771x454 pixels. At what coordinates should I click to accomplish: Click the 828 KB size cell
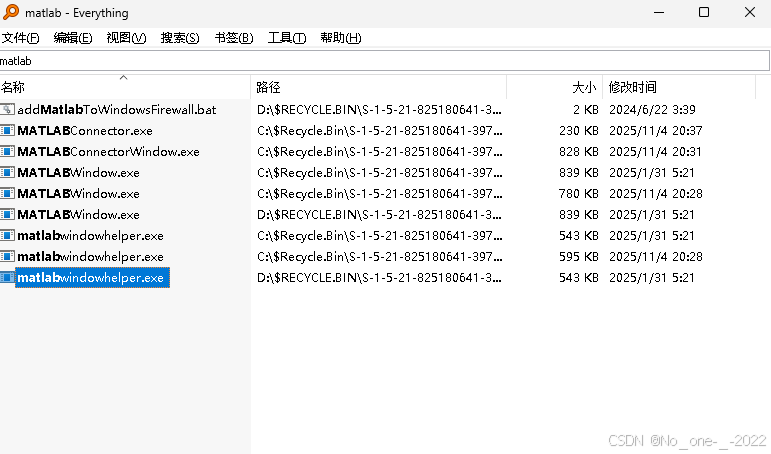[579, 151]
